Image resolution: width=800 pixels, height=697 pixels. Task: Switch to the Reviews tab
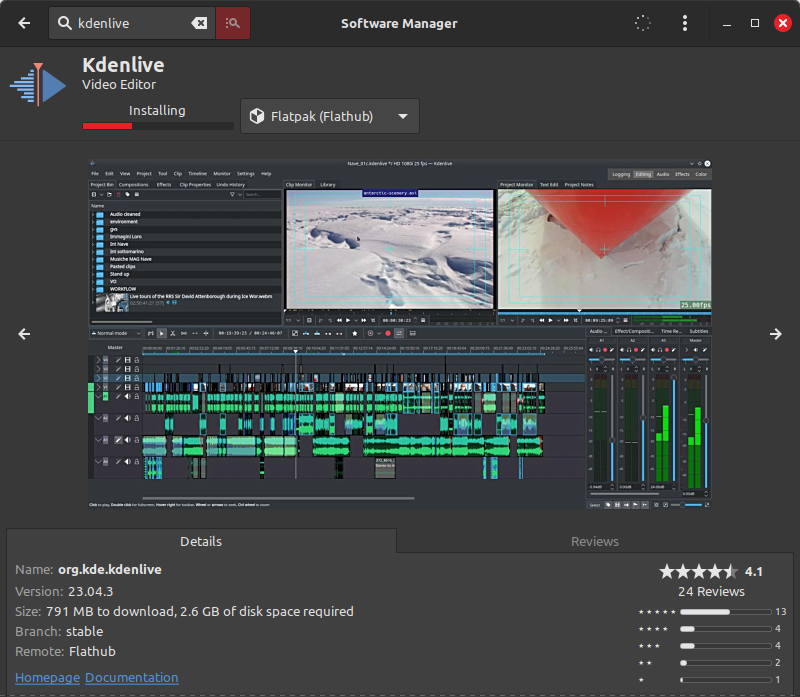pos(594,541)
